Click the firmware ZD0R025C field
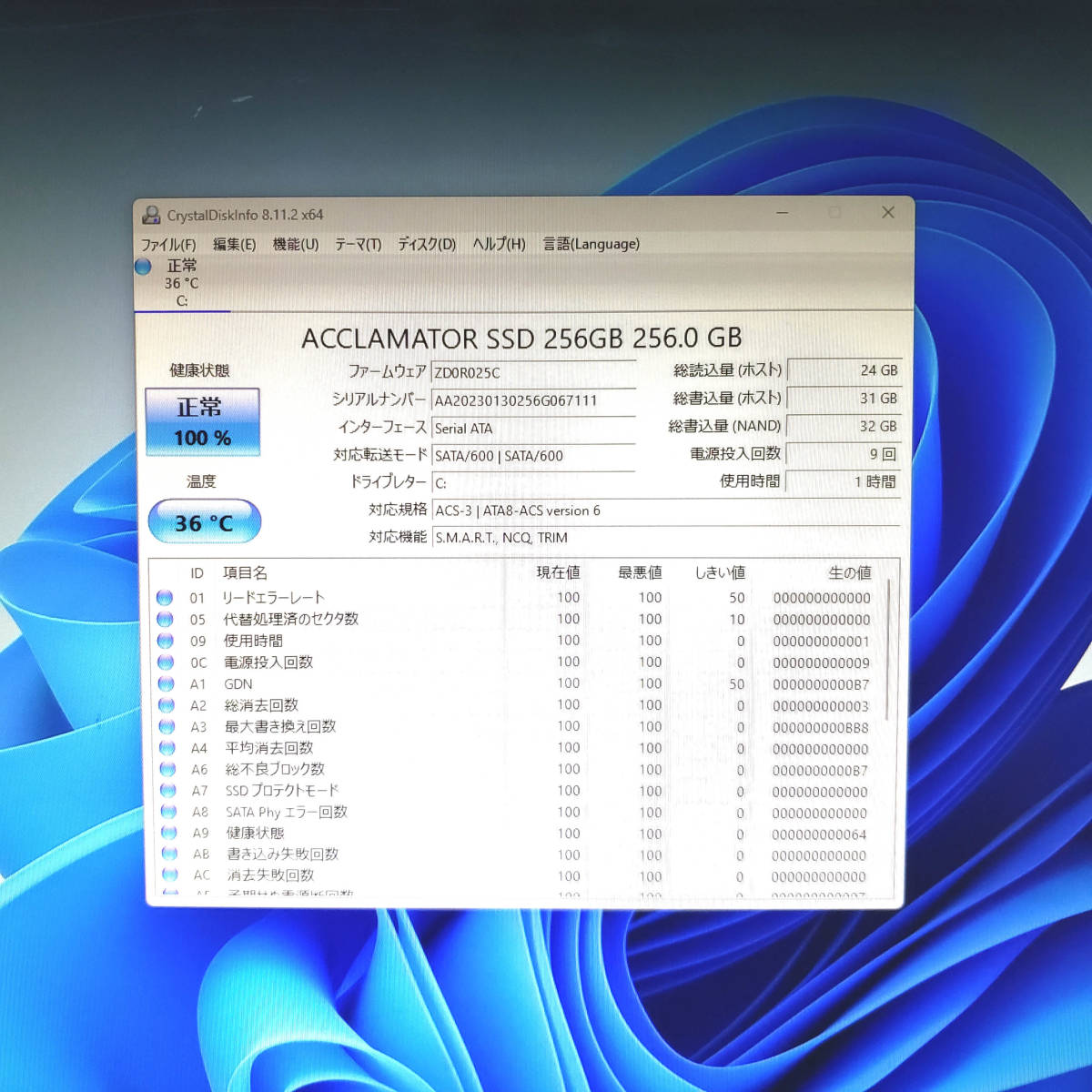The image size is (1092, 1092). point(532,373)
